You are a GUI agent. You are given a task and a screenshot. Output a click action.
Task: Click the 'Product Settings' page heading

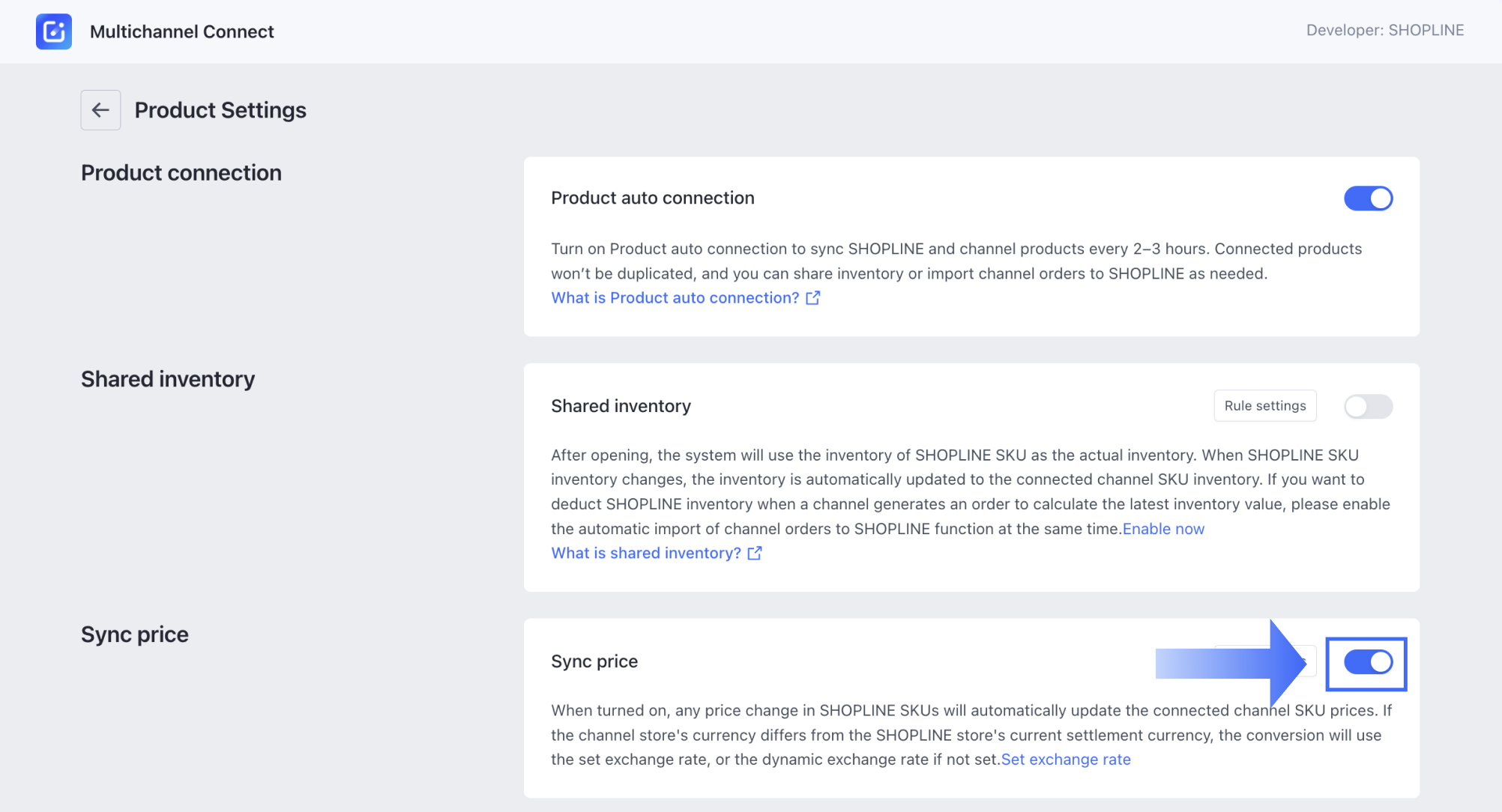220,110
